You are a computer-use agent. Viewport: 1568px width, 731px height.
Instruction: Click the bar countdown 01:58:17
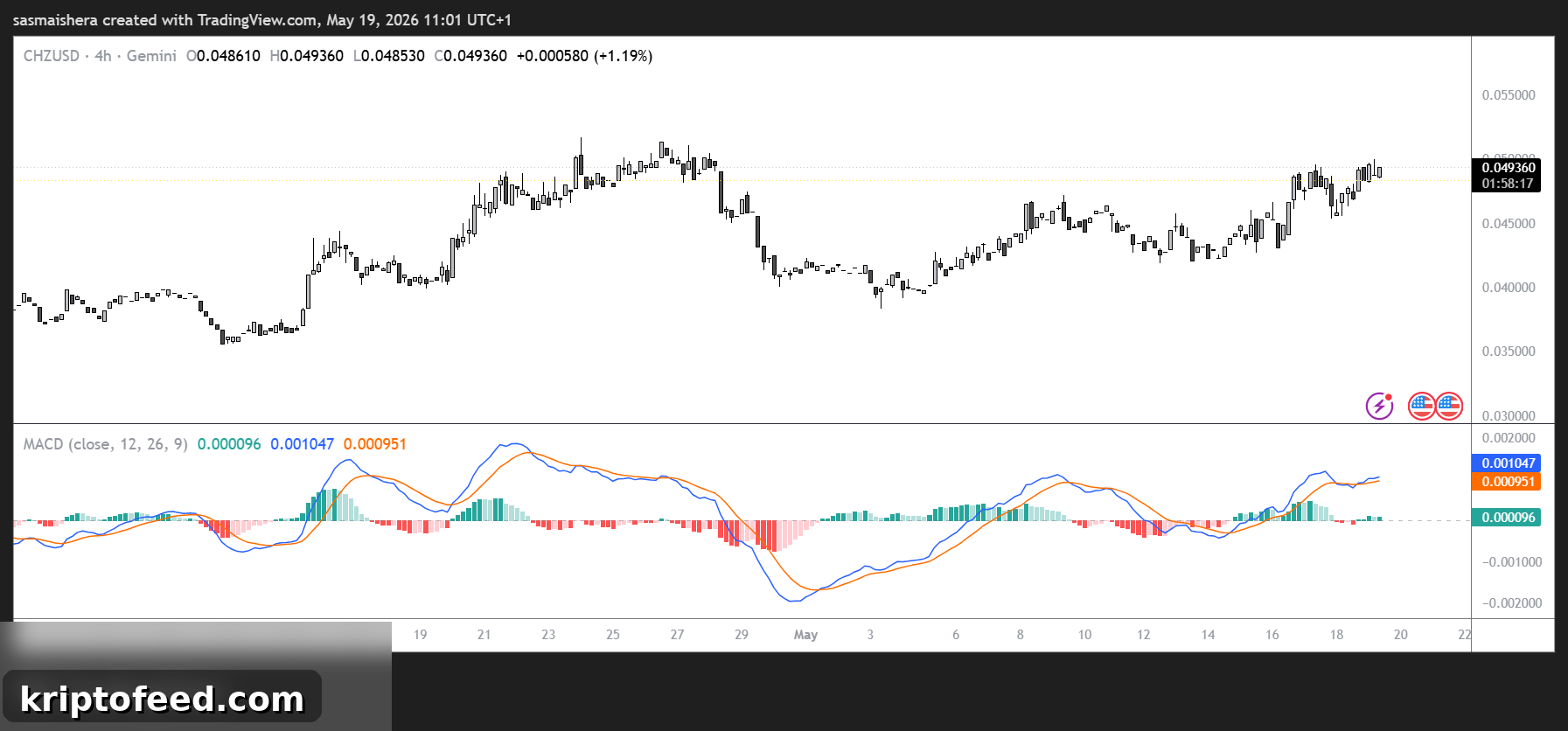coord(1508,184)
